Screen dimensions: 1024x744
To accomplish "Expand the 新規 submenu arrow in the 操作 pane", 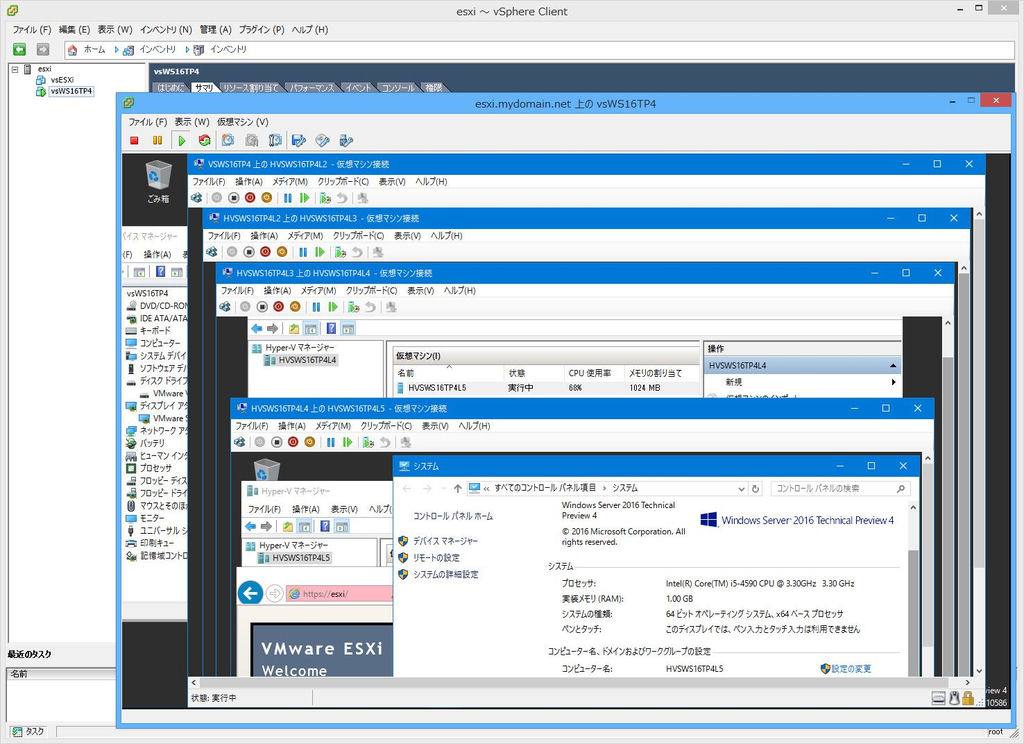I will click(893, 382).
